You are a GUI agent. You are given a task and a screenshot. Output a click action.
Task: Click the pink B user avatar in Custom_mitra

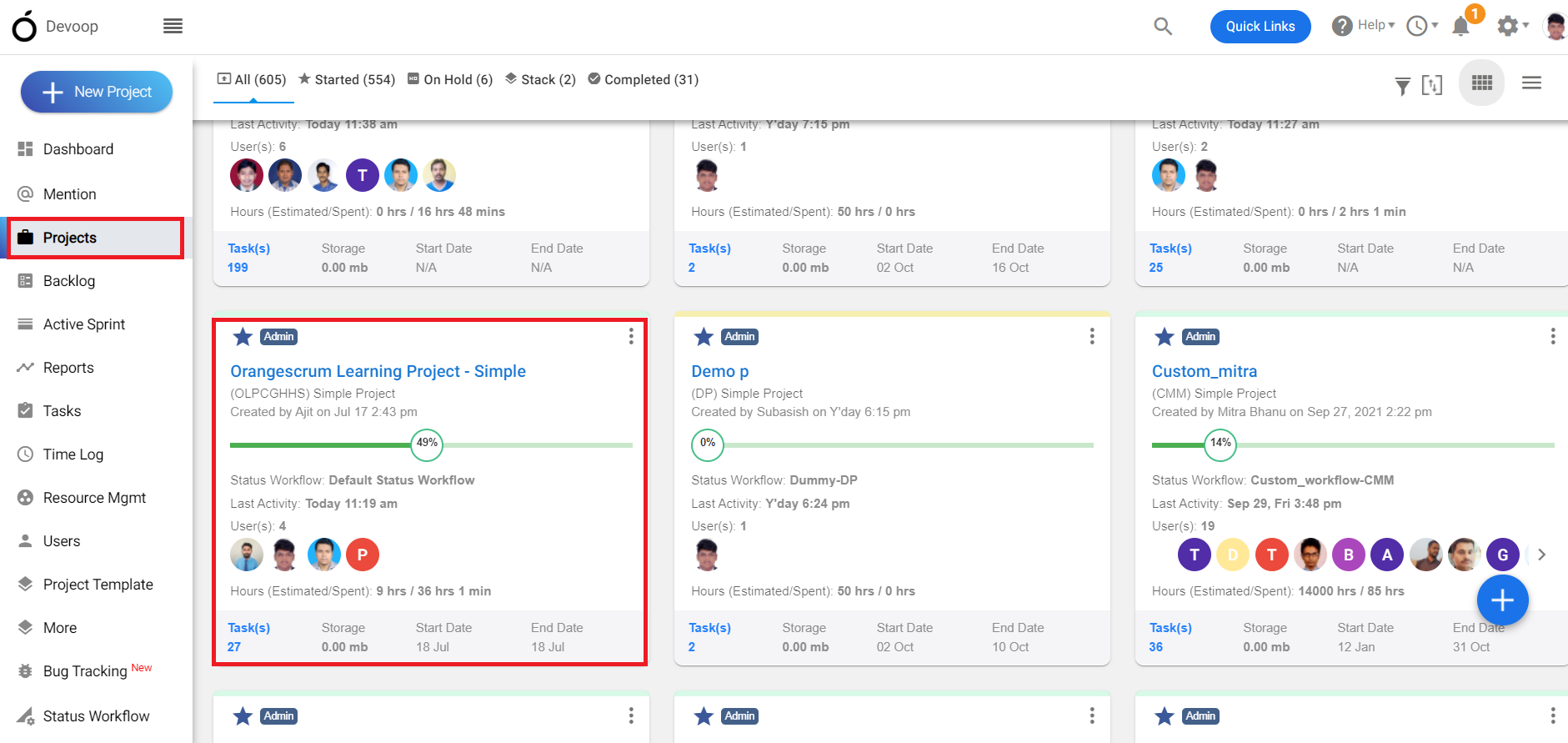(x=1349, y=555)
